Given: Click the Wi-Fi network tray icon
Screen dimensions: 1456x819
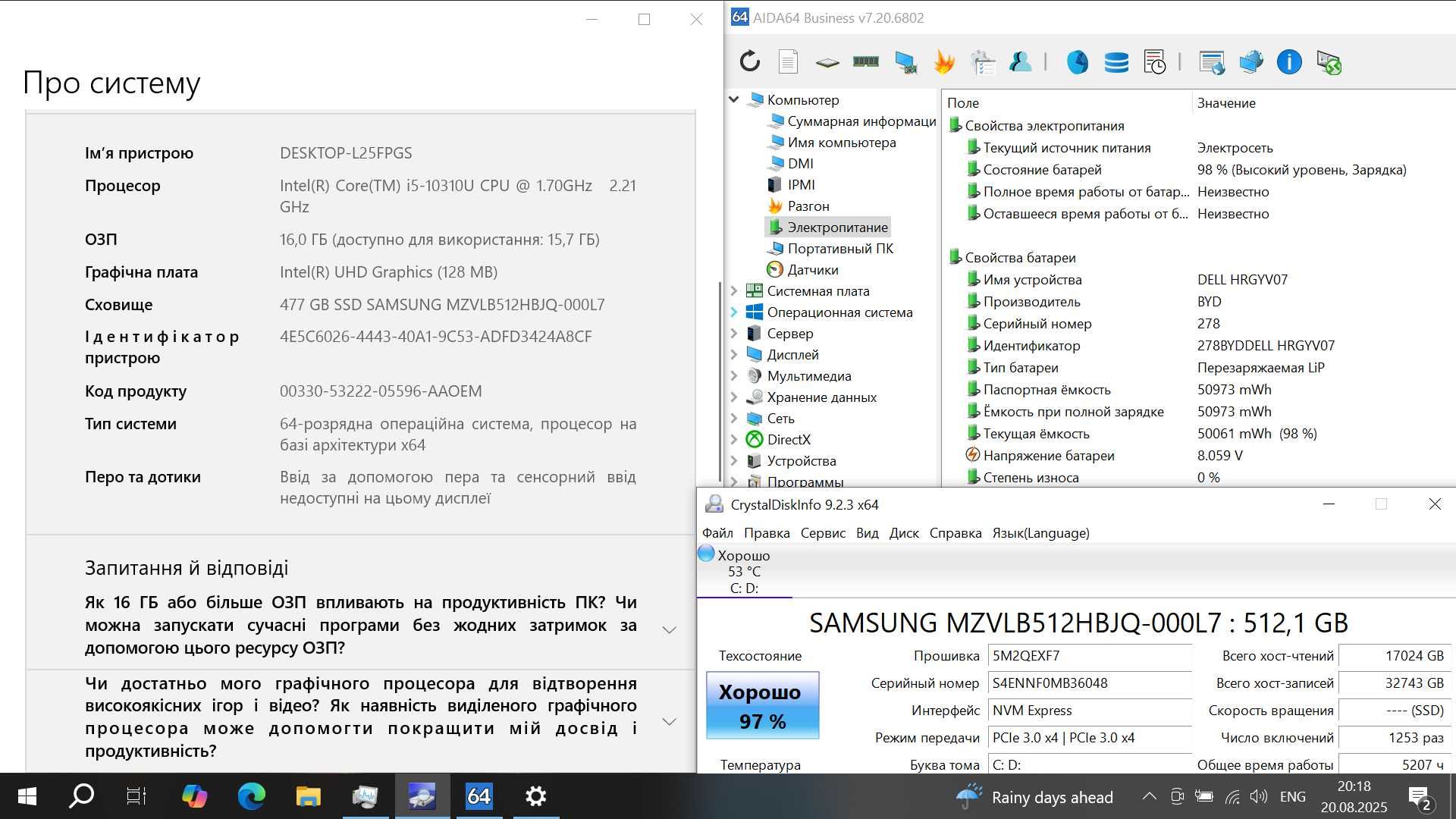Looking at the screenshot, I should (x=1233, y=796).
